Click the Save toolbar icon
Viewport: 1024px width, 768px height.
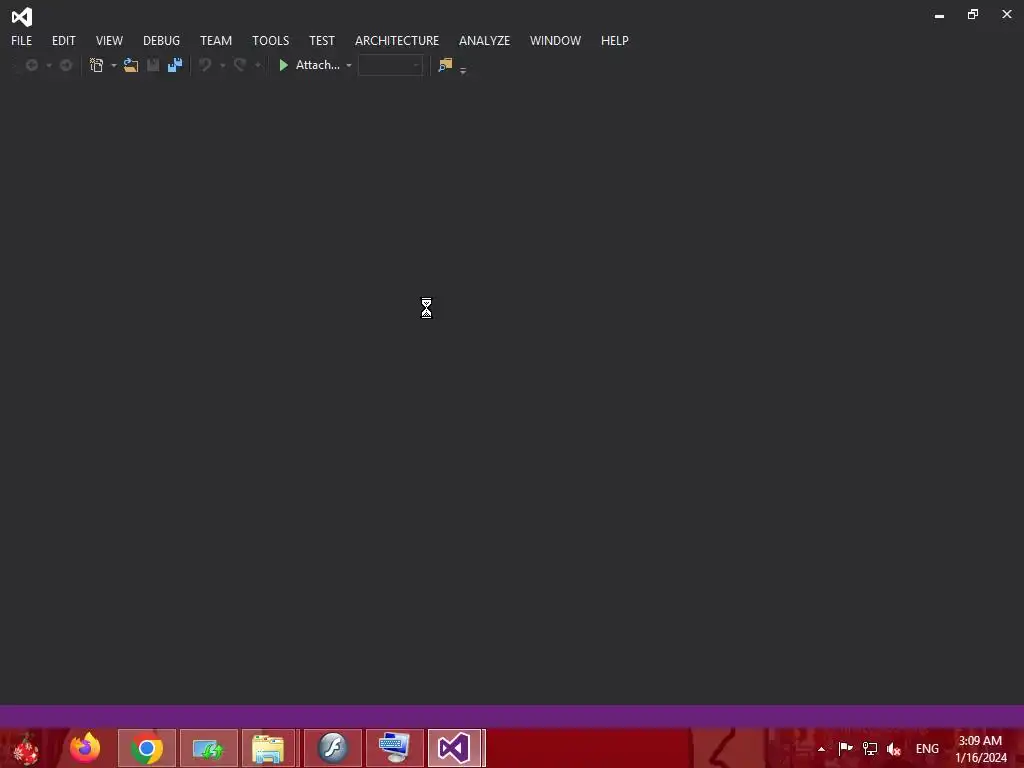pyautogui.click(x=153, y=65)
